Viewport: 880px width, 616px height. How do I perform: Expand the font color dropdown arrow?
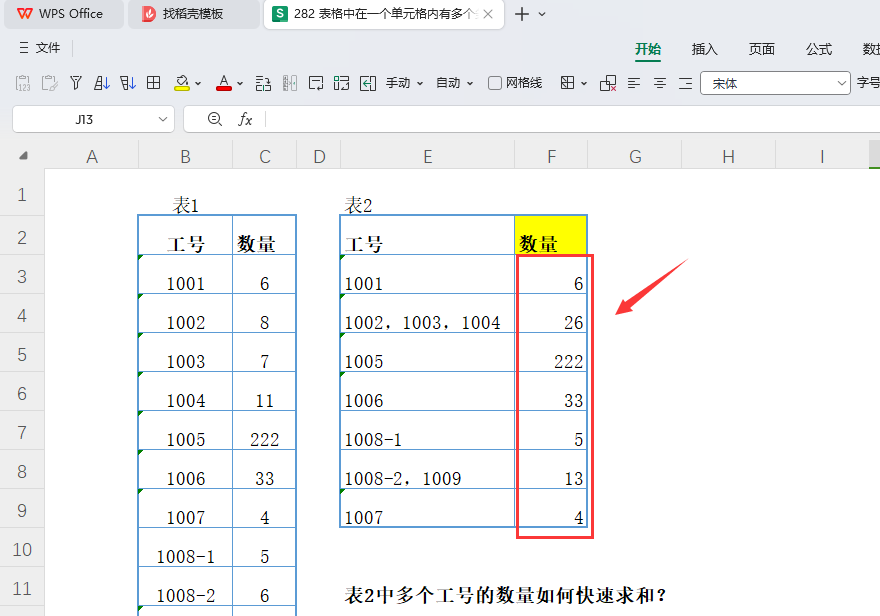coord(240,84)
